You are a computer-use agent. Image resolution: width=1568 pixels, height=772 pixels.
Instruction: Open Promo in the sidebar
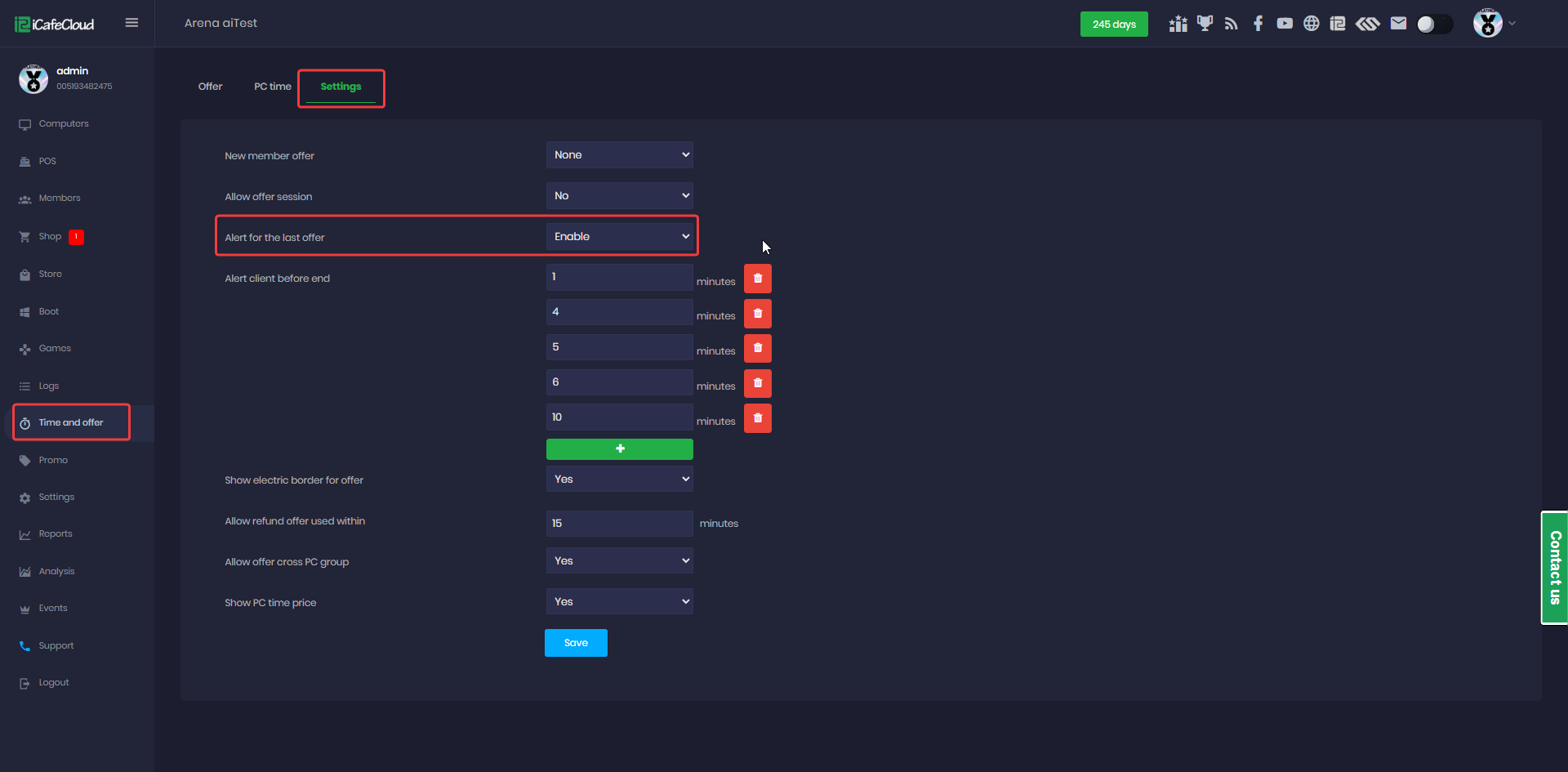tap(52, 461)
